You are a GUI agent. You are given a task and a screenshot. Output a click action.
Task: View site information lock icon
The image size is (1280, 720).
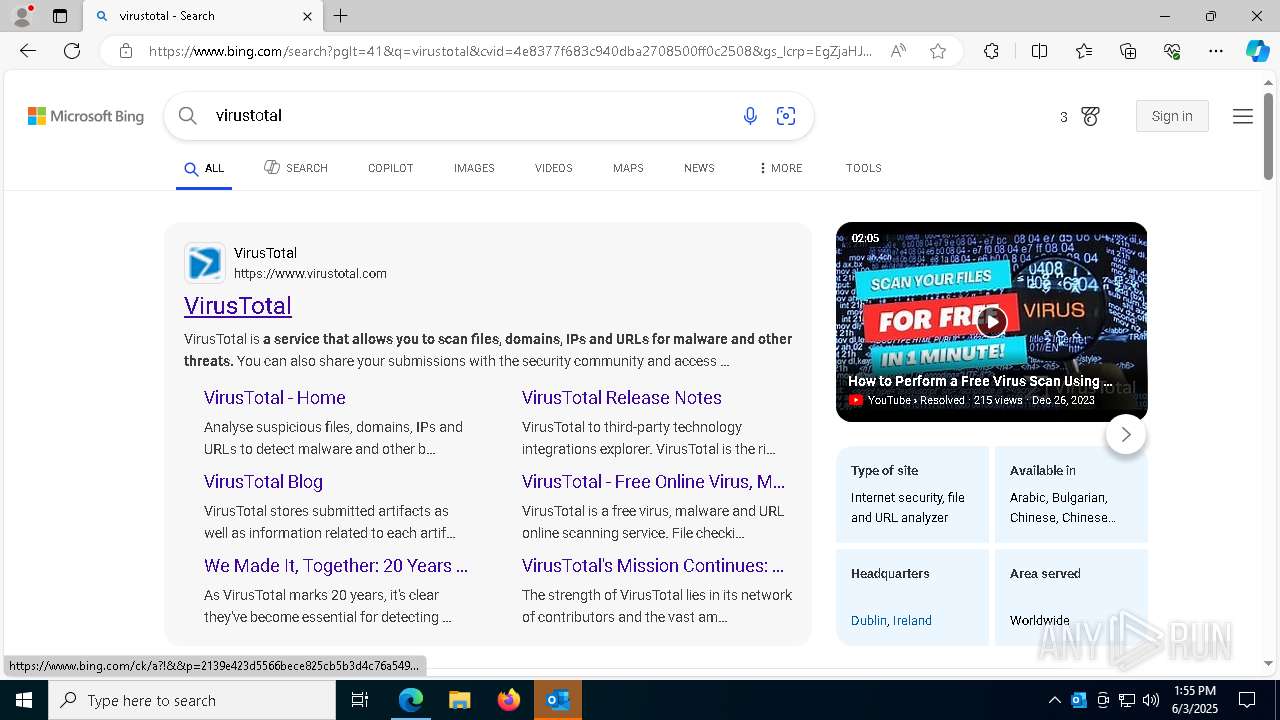(126, 51)
